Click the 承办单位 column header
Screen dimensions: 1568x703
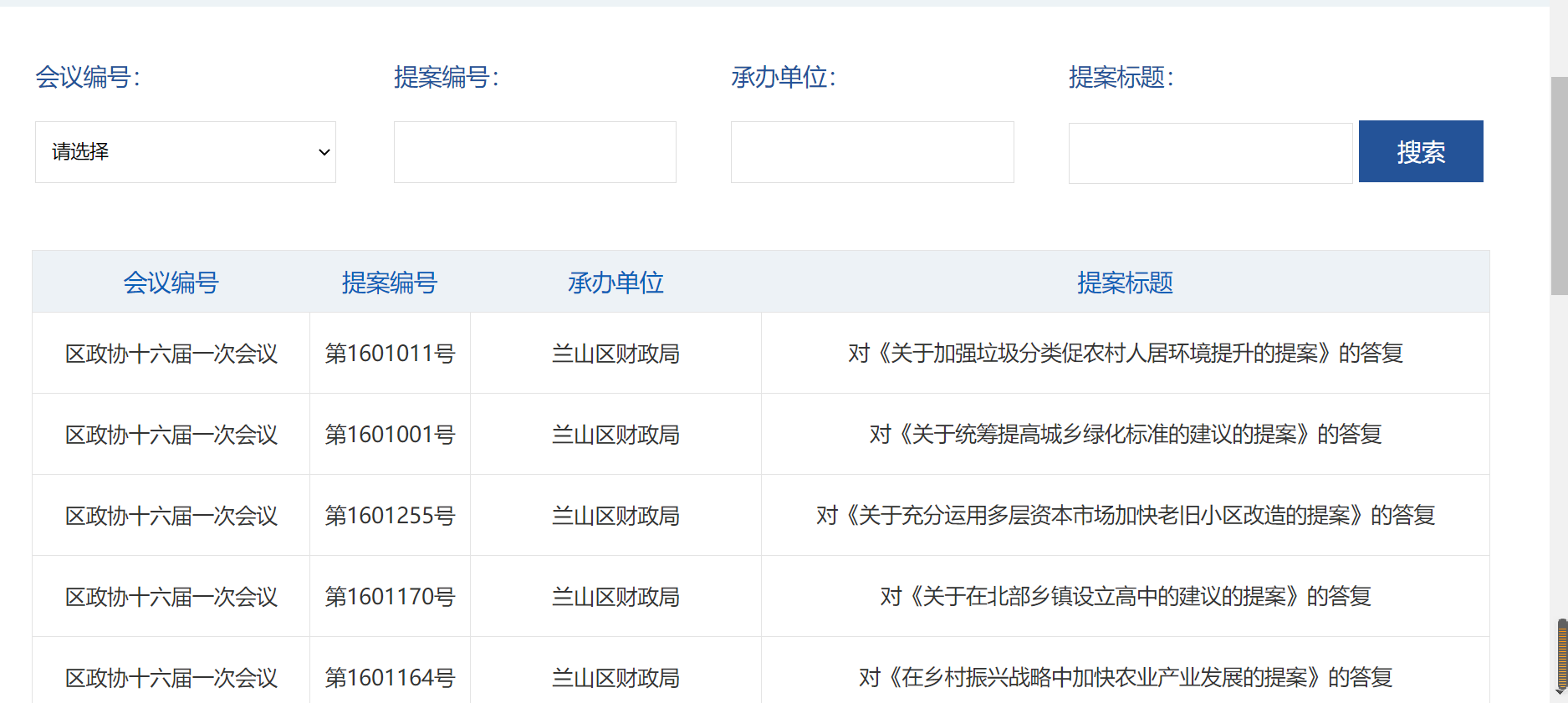615,283
